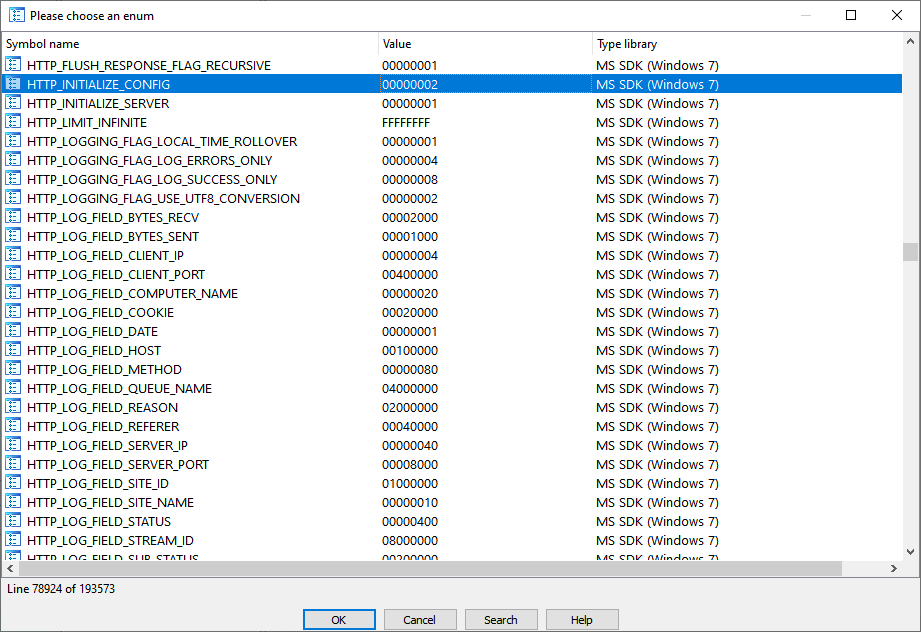Click the enum icon beside HTTP_LOG_FIELD_CLIENT_IP
Viewport: 921px width, 632px height.
pos(13,255)
